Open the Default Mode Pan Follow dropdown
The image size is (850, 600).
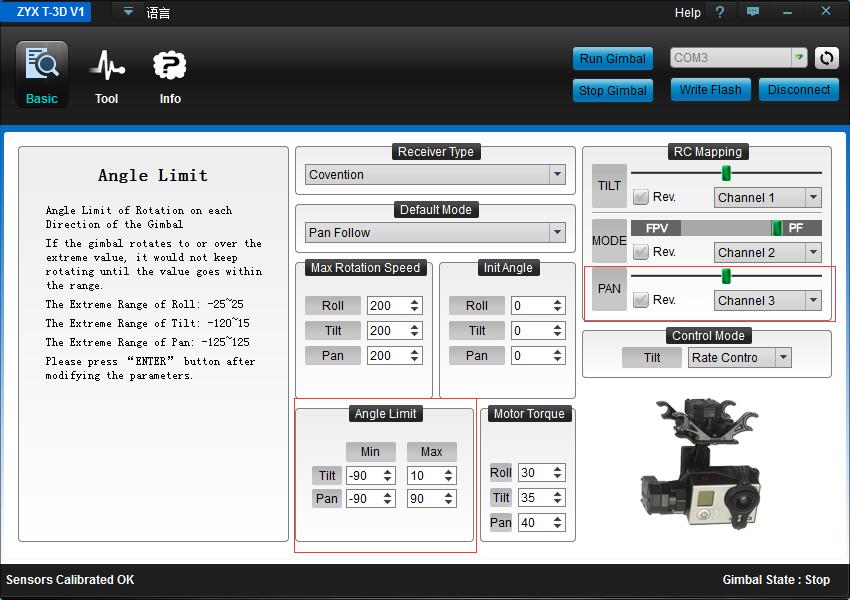pyautogui.click(x=557, y=233)
